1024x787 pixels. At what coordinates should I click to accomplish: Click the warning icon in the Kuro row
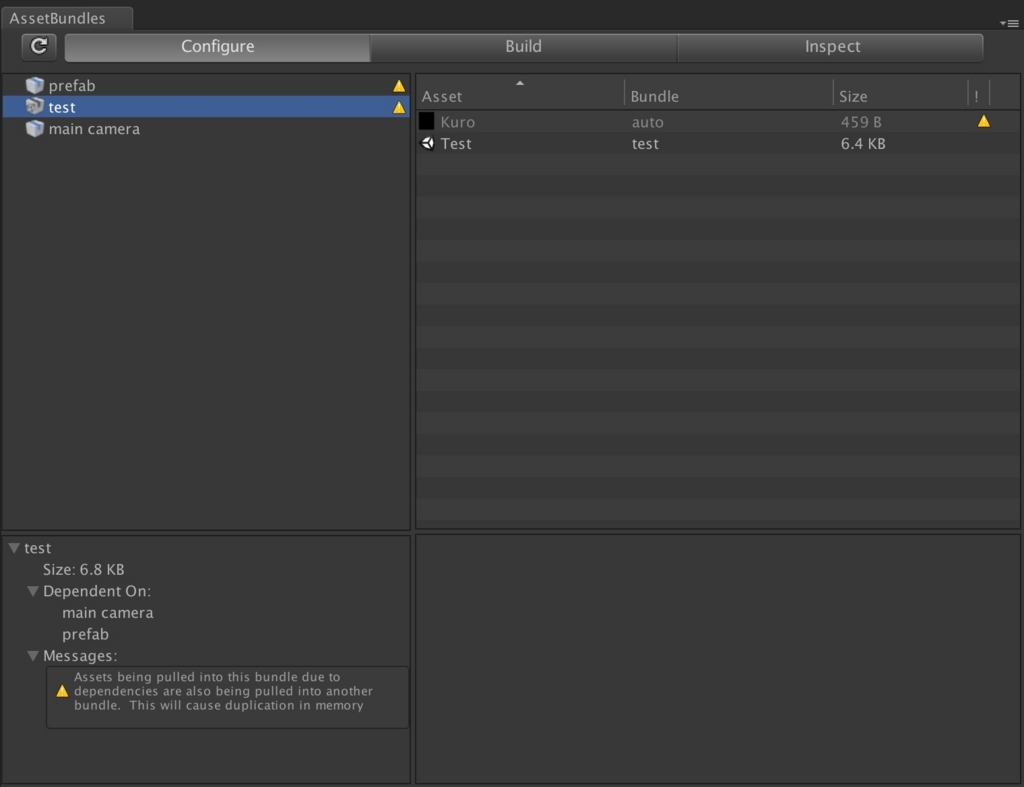pyautogui.click(x=984, y=120)
